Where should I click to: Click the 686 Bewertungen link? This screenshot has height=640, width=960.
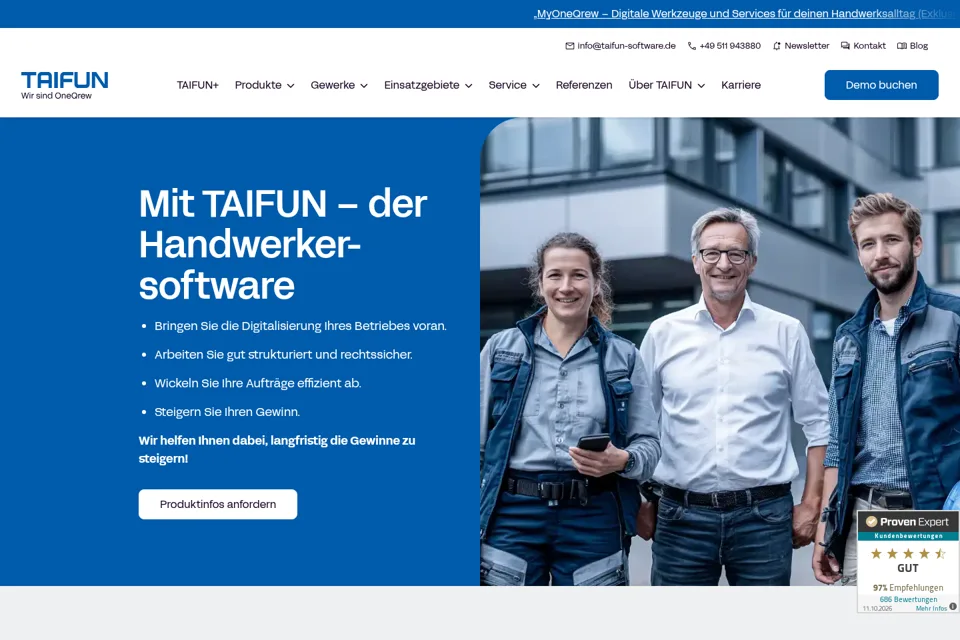pyautogui.click(x=908, y=599)
